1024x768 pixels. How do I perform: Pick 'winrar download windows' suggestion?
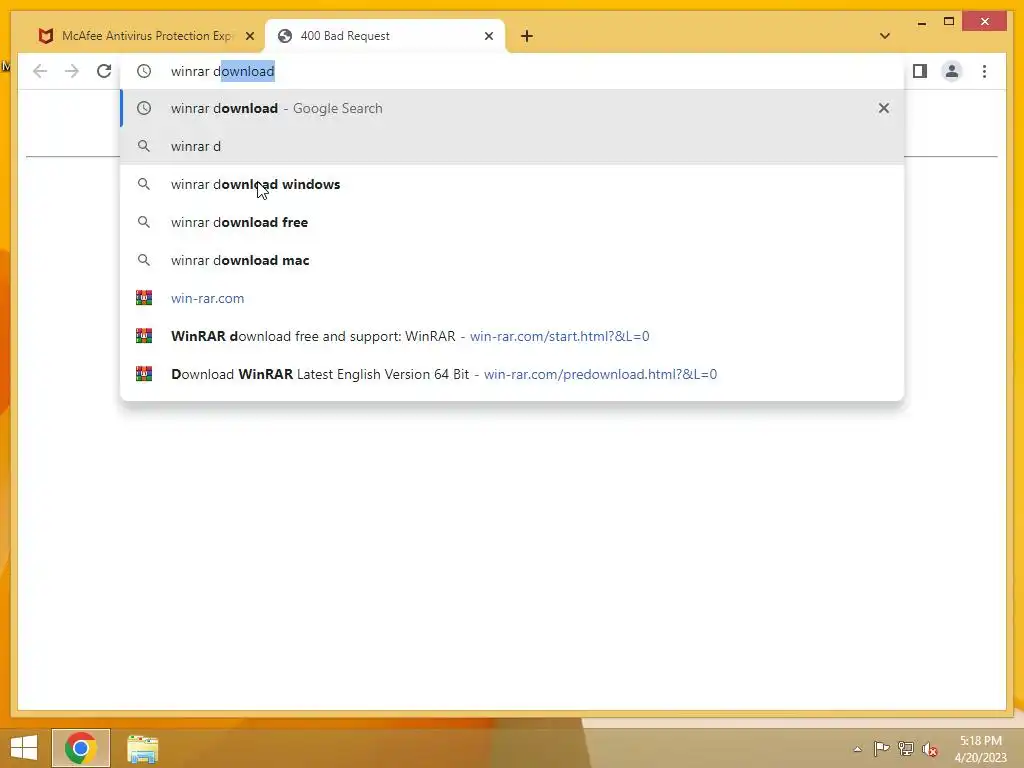(512, 184)
